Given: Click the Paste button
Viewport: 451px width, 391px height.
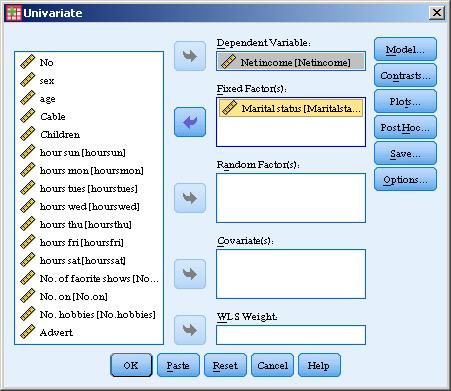Looking at the screenshot, I should [178, 365].
